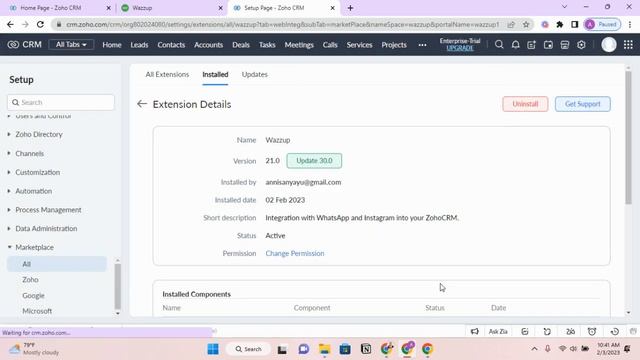Open the CRM search magnifier icon
Screen dimensions: 640x360
[x=499, y=44]
